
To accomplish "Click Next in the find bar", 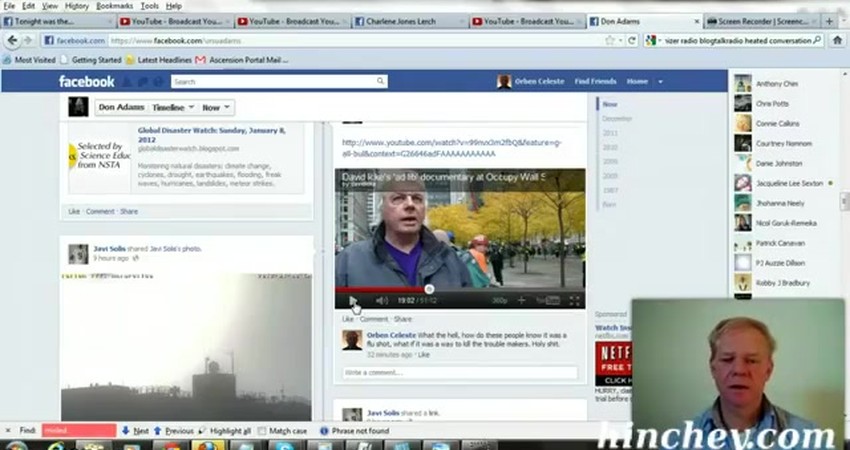I will 135,431.
